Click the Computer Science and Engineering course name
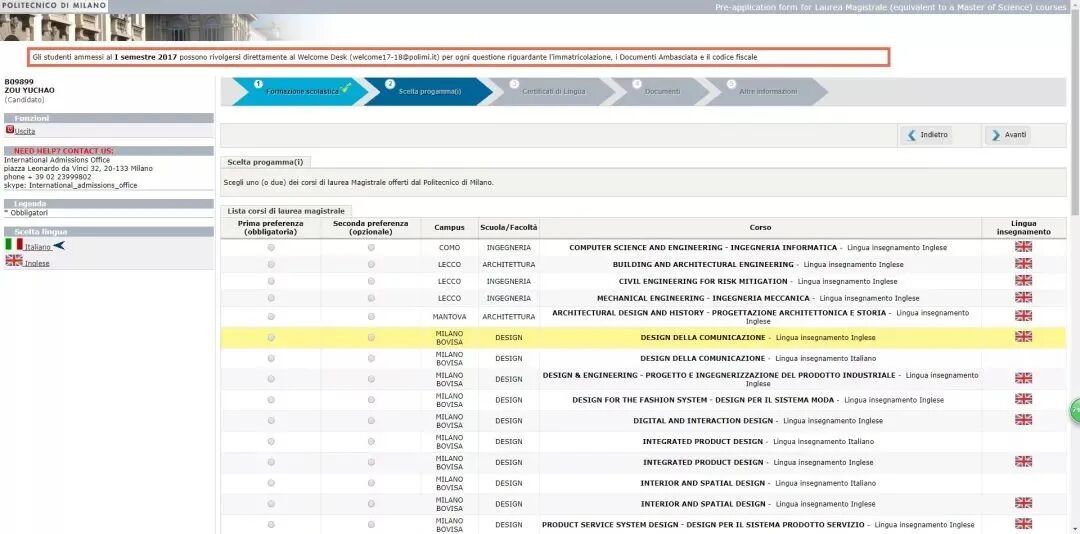The image size is (1080, 534). [x=703, y=247]
